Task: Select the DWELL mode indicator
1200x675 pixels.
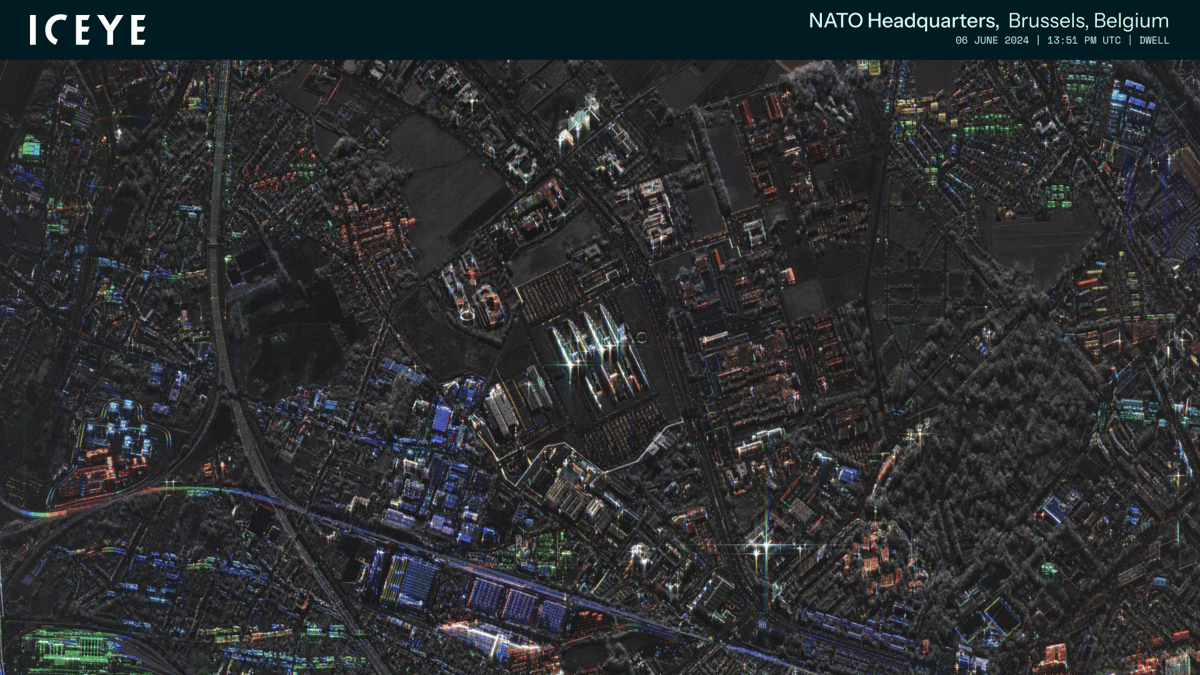Action: [1156, 41]
